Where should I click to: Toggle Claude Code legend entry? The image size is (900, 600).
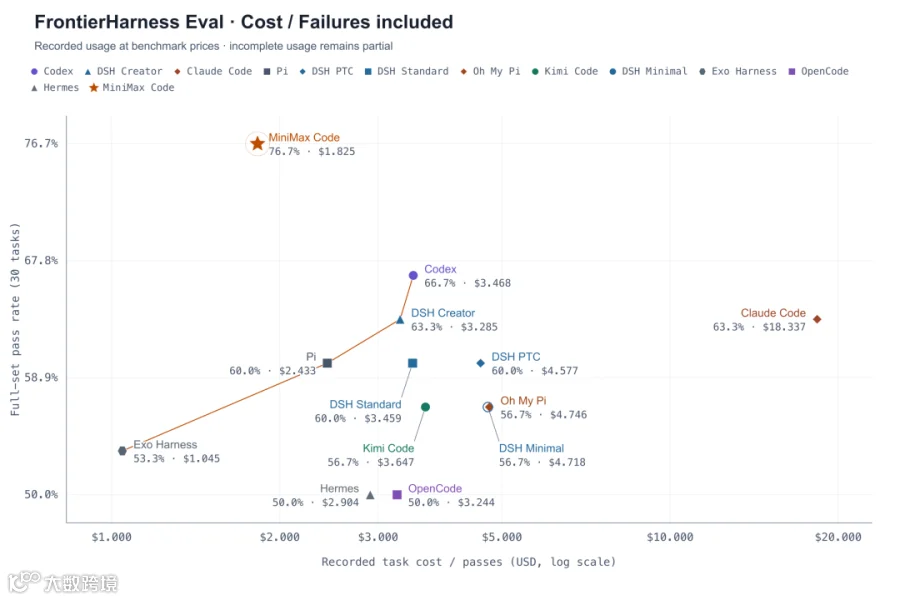point(213,71)
